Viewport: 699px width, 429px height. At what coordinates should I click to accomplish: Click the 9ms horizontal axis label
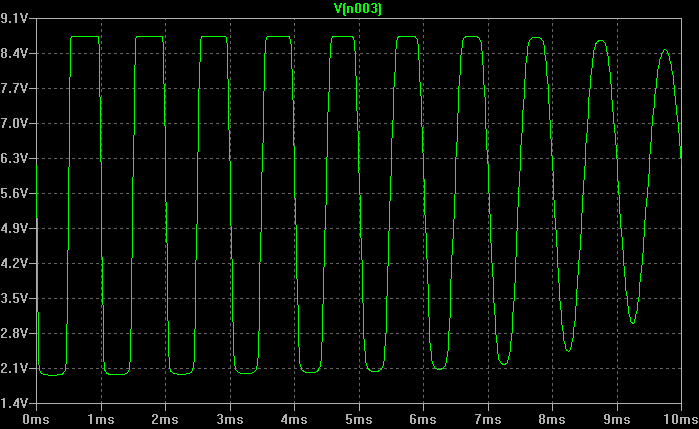click(x=616, y=419)
